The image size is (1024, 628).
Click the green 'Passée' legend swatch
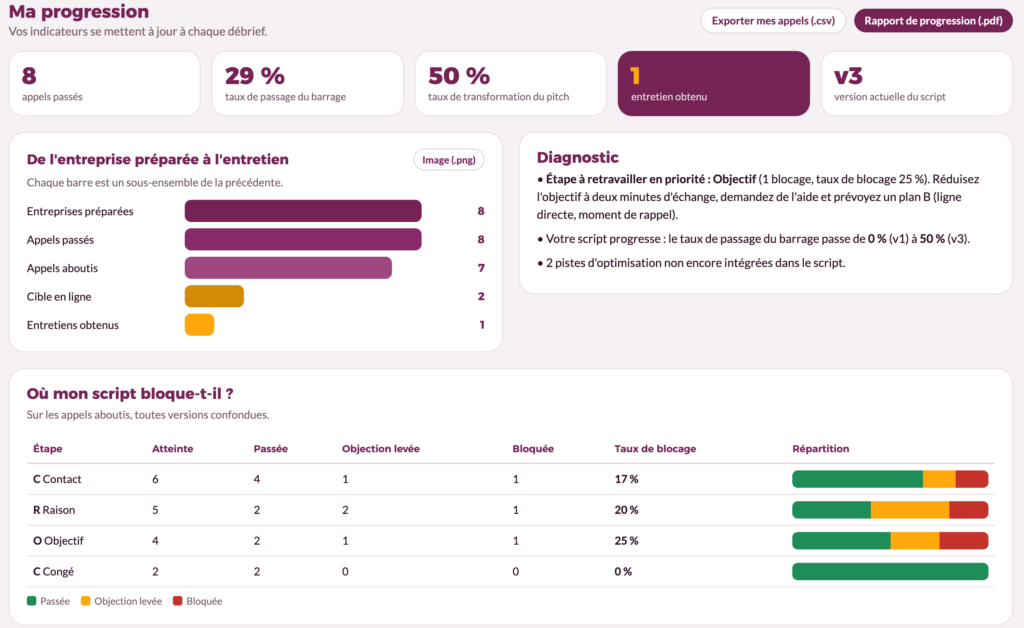click(x=31, y=601)
